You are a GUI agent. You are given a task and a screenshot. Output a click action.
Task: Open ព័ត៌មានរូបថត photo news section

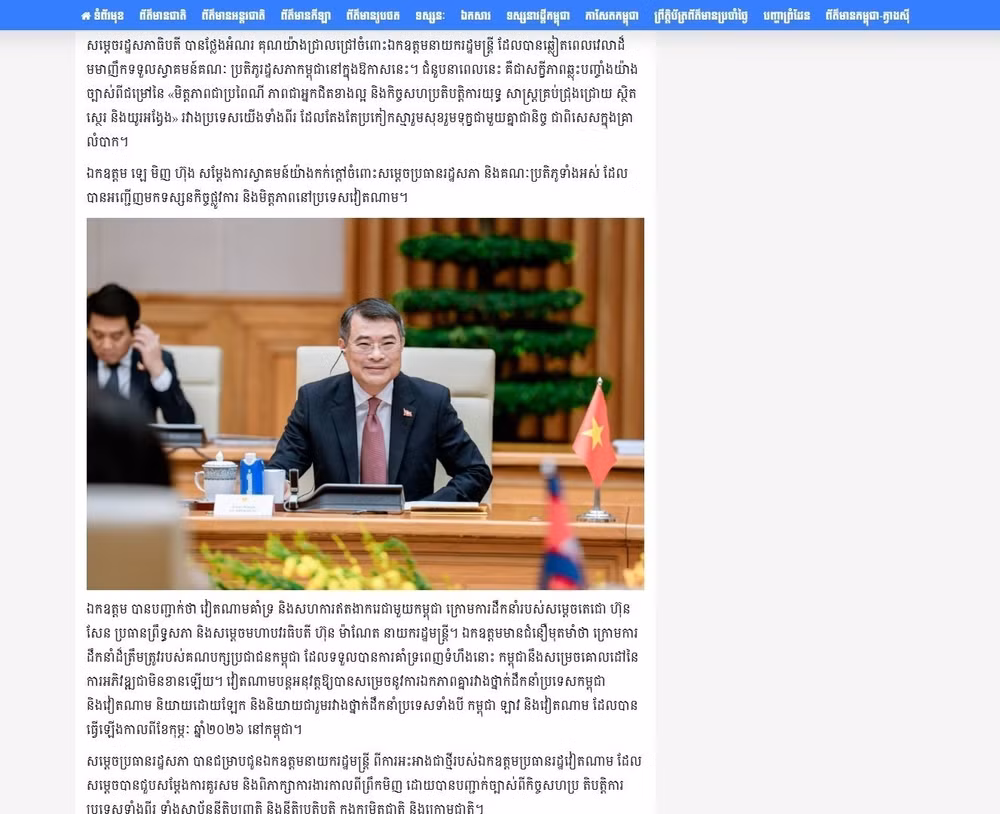(x=373, y=15)
